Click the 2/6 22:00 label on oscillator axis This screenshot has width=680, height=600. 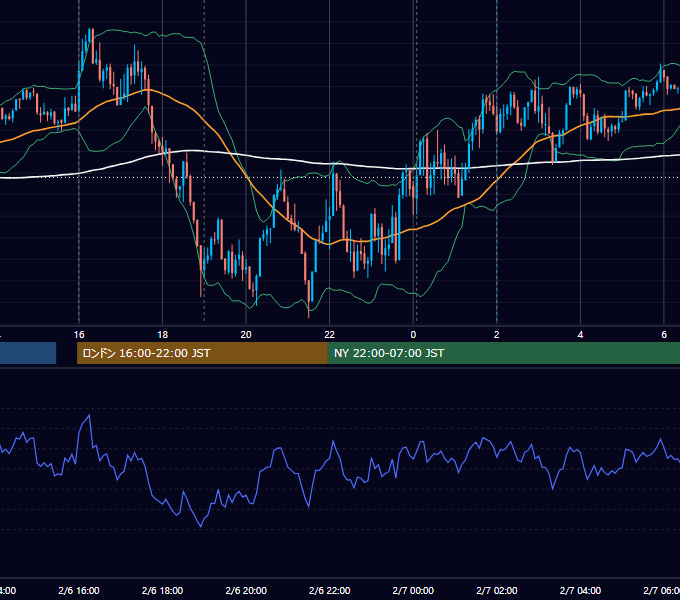pyautogui.click(x=330, y=590)
